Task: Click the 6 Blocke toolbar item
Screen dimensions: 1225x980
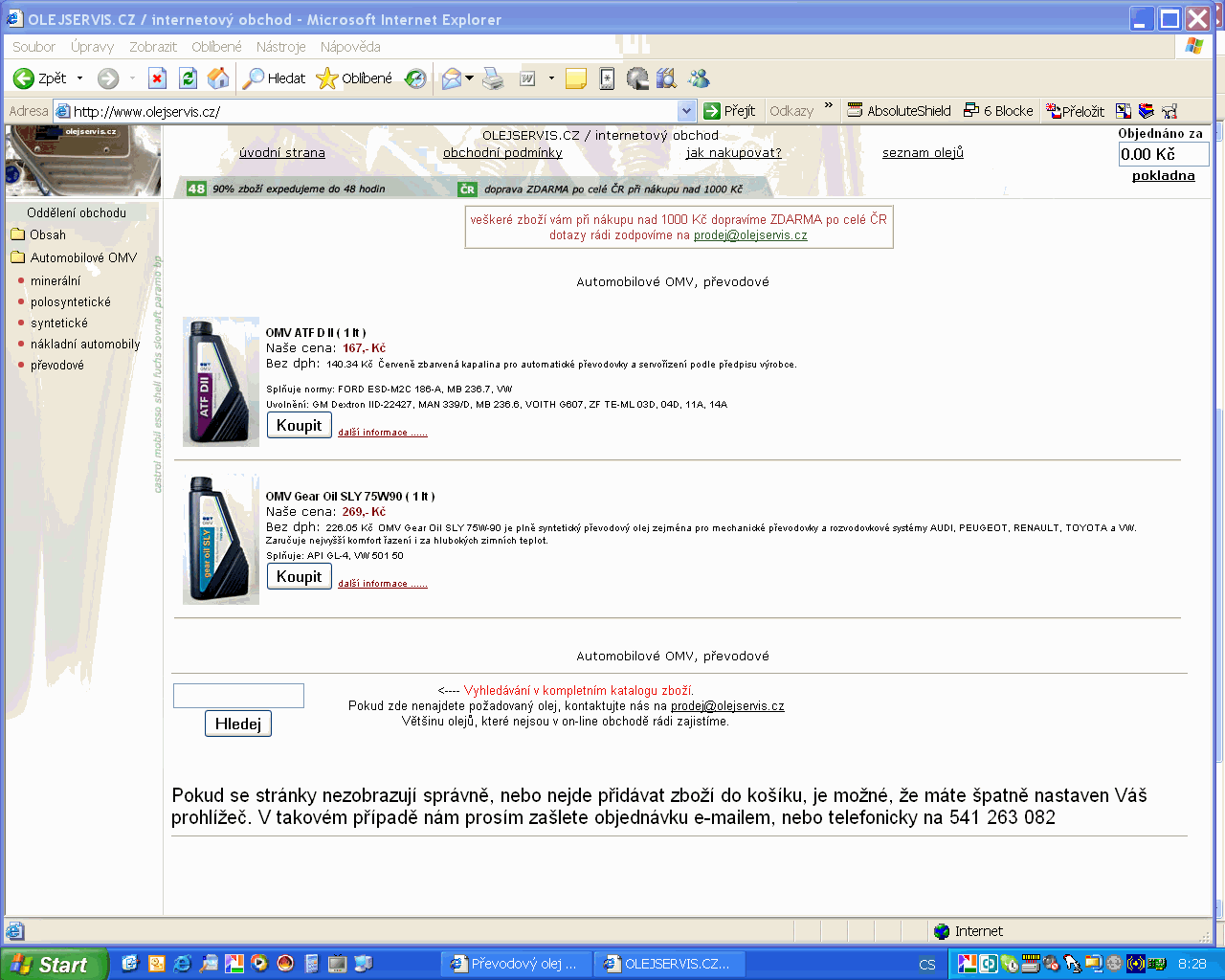Action: [x=998, y=111]
